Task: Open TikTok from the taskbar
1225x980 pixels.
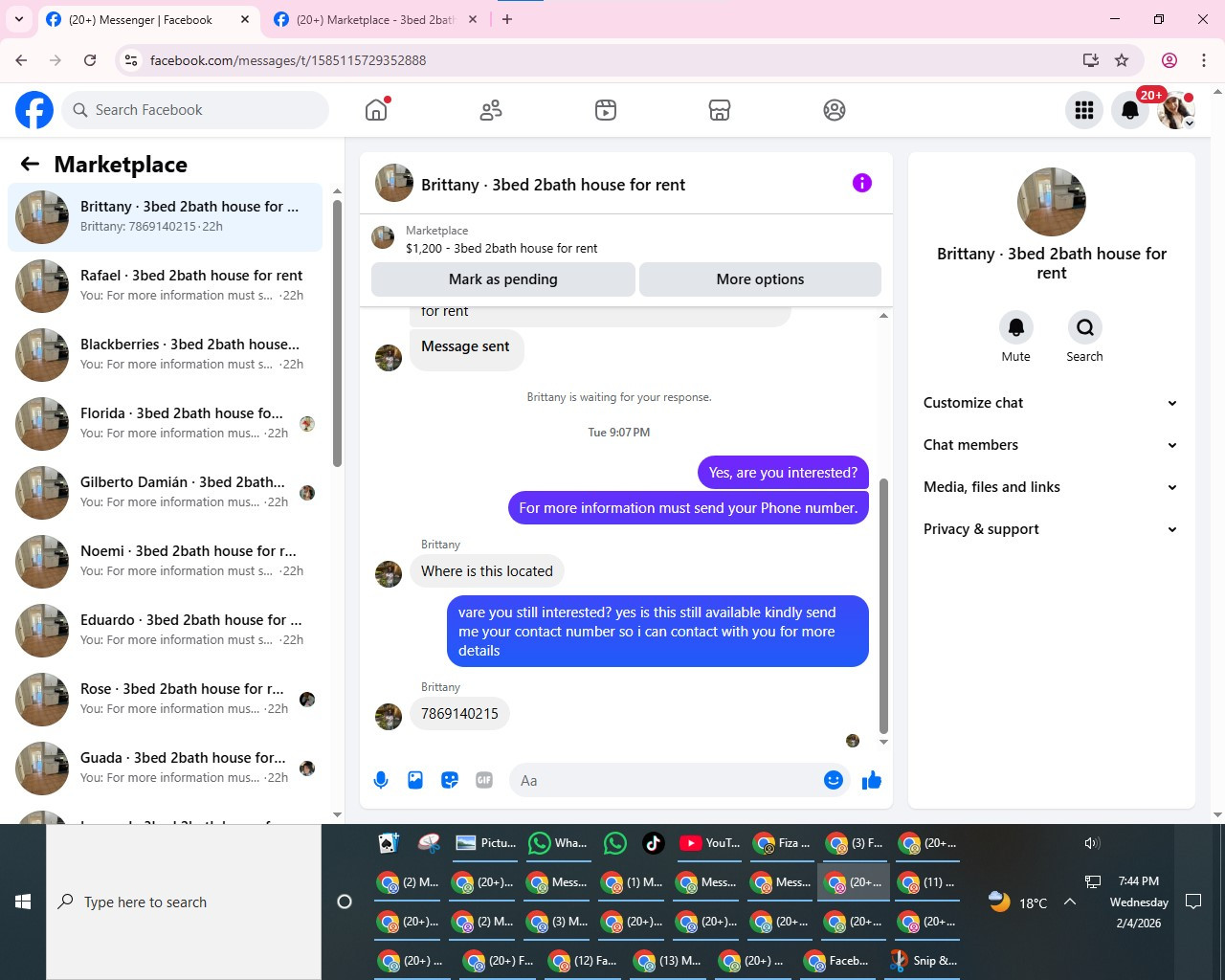Action: 653,843
